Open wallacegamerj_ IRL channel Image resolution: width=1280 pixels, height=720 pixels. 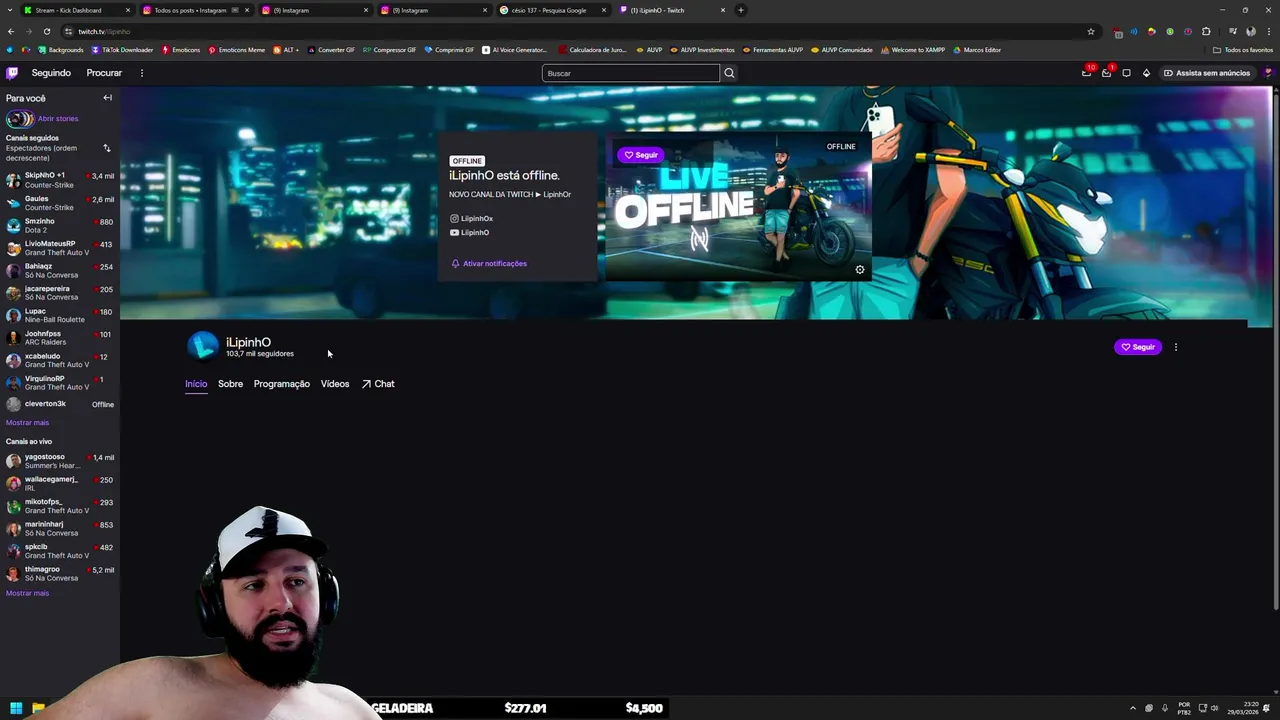(60, 483)
